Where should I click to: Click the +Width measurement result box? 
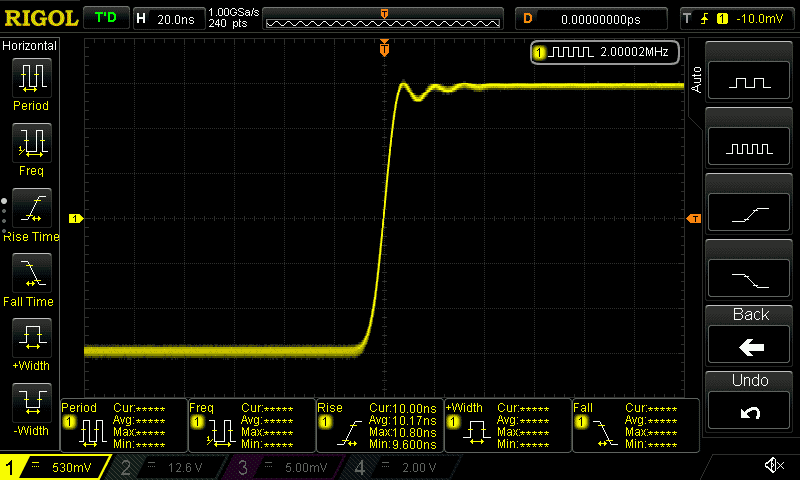(508, 425)
